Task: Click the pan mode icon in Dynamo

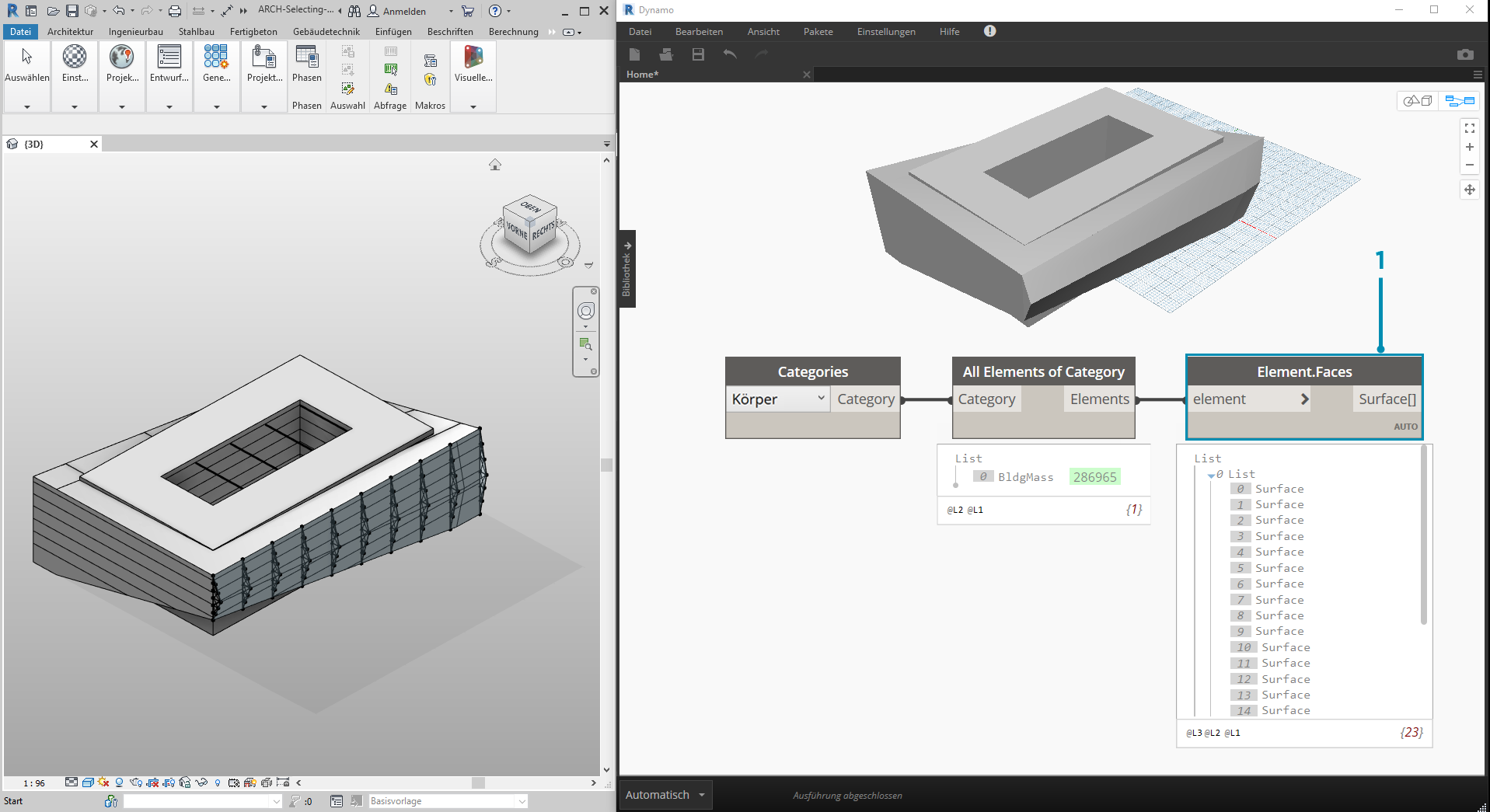Action: (x=1470, y=190)
